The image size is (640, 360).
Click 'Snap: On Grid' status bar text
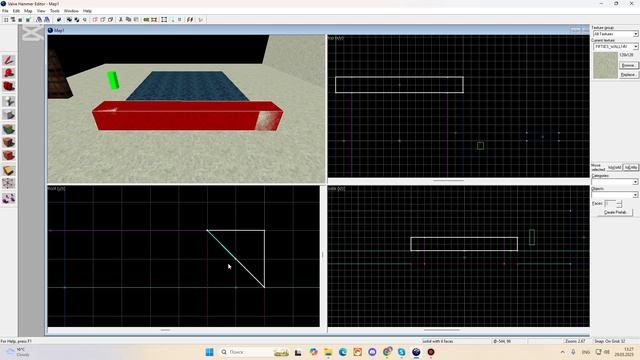pyautogui.click(x=610, y=341)
